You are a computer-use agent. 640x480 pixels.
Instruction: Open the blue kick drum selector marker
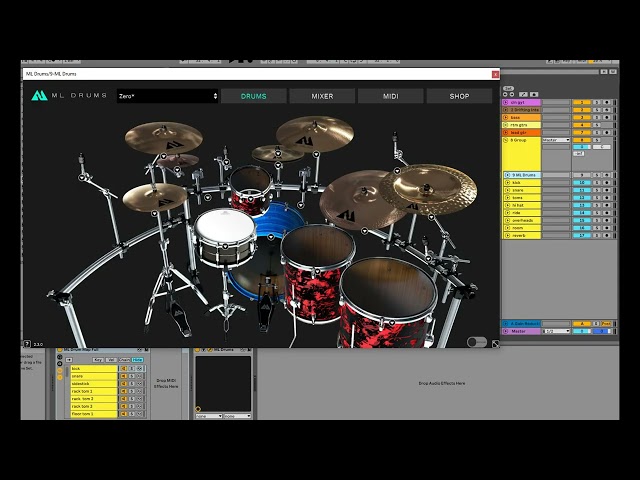(271, 237)
